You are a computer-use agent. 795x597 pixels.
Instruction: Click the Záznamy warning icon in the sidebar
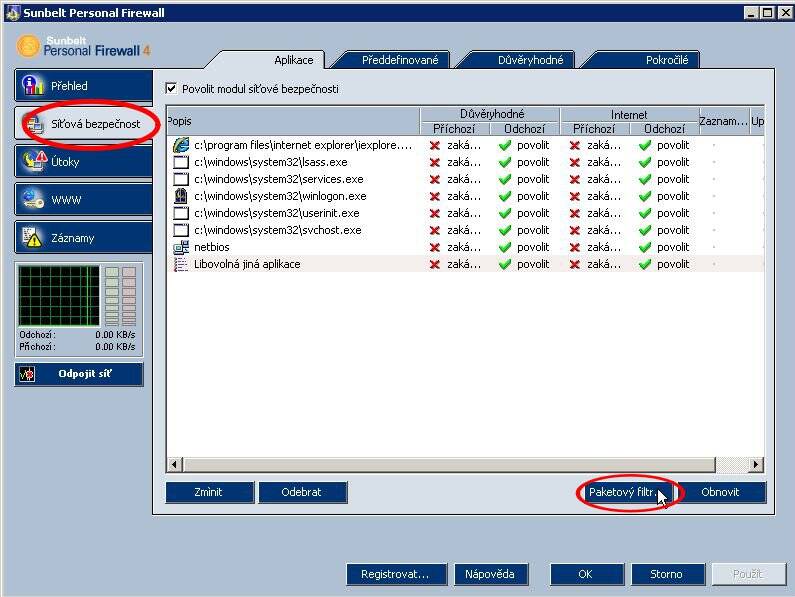click(34, 238)
